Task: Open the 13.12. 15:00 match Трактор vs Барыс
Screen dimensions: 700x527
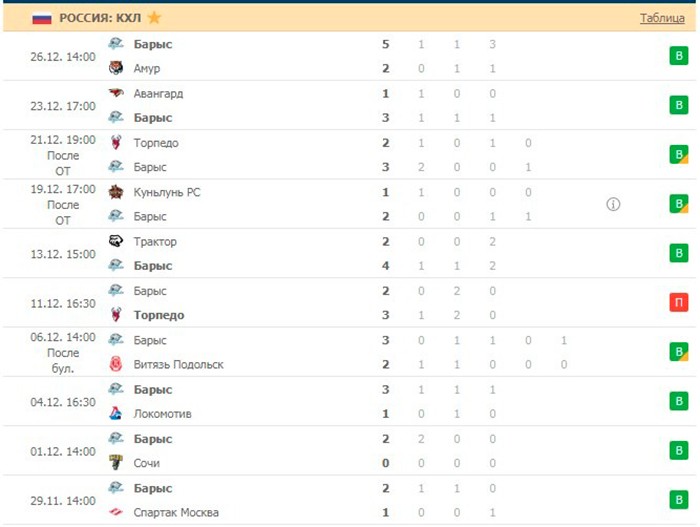Action: click(x=349, y=253)
